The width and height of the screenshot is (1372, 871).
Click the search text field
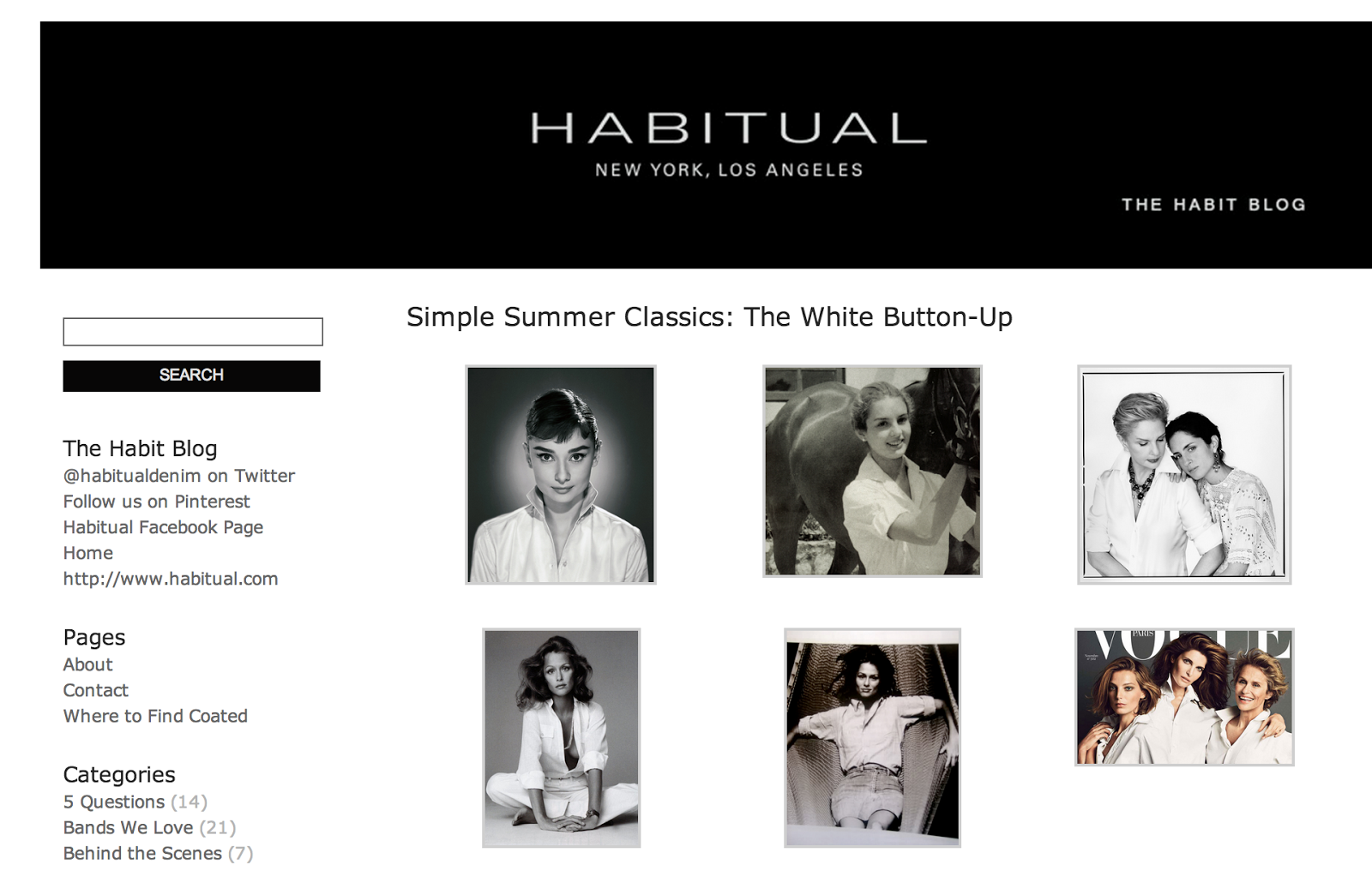coord(193,332)
